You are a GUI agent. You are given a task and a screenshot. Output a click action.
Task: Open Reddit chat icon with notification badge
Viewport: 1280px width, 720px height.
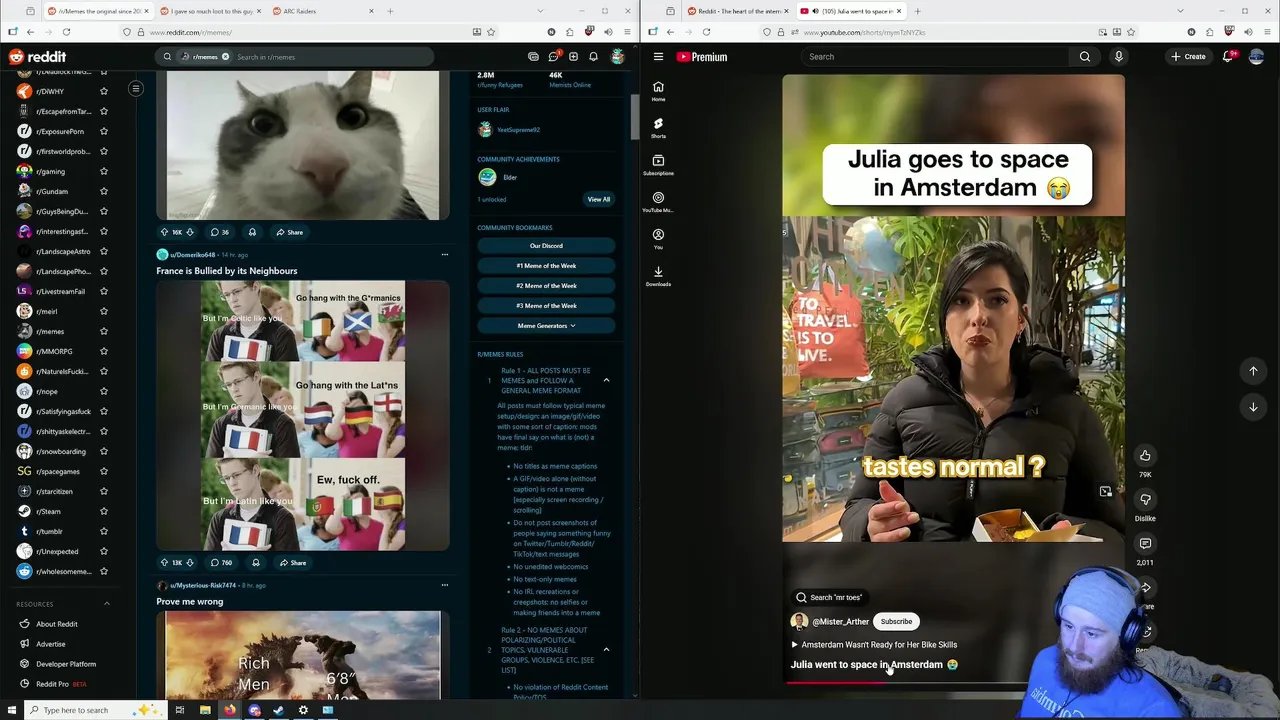[553, 57]
